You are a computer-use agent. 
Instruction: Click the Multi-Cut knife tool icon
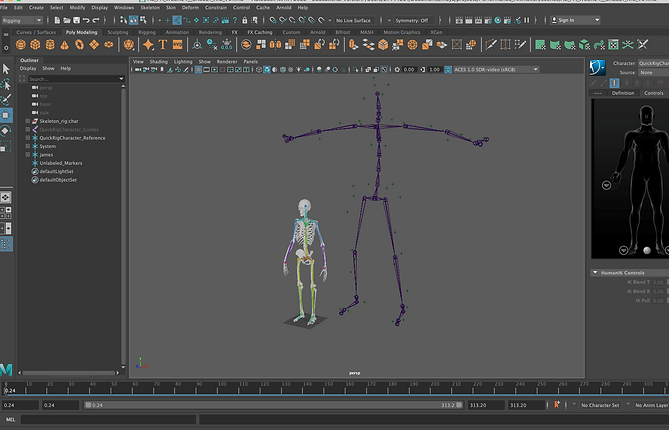pyautogui.click(x=491, y=44)
